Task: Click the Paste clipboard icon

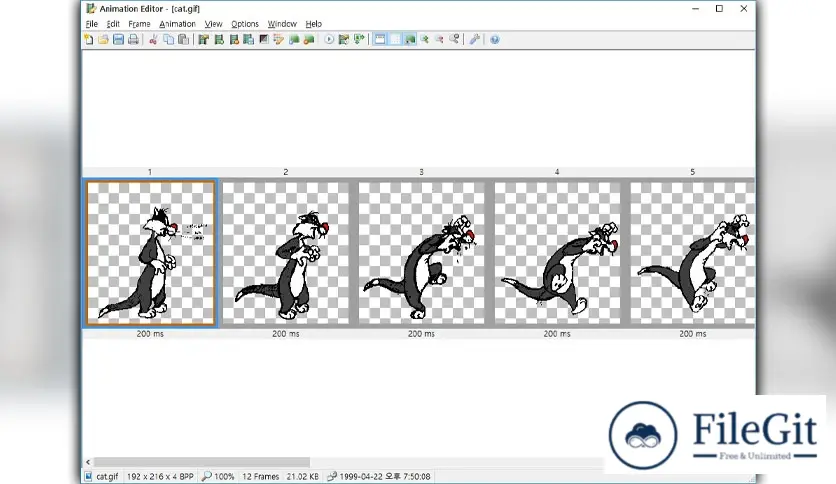Action: [x=183, y=39]
